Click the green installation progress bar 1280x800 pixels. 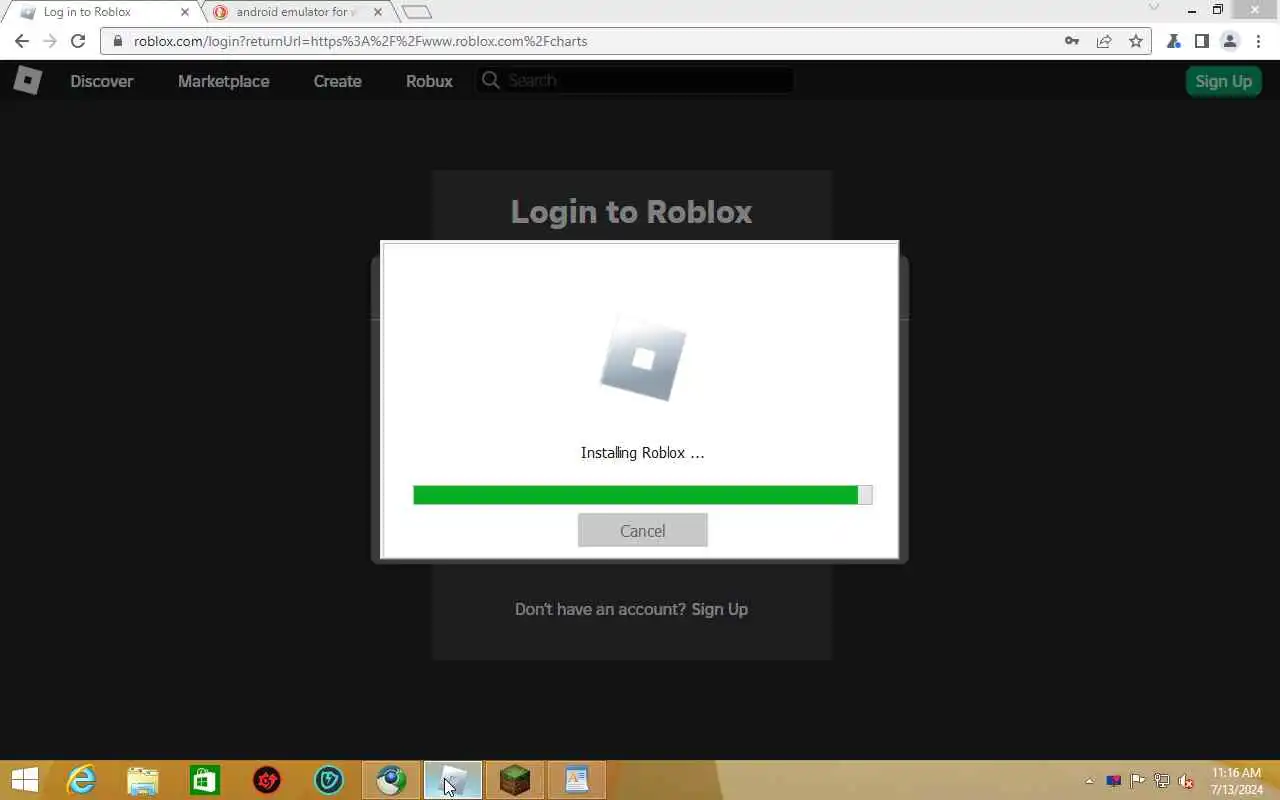[642, 495]
